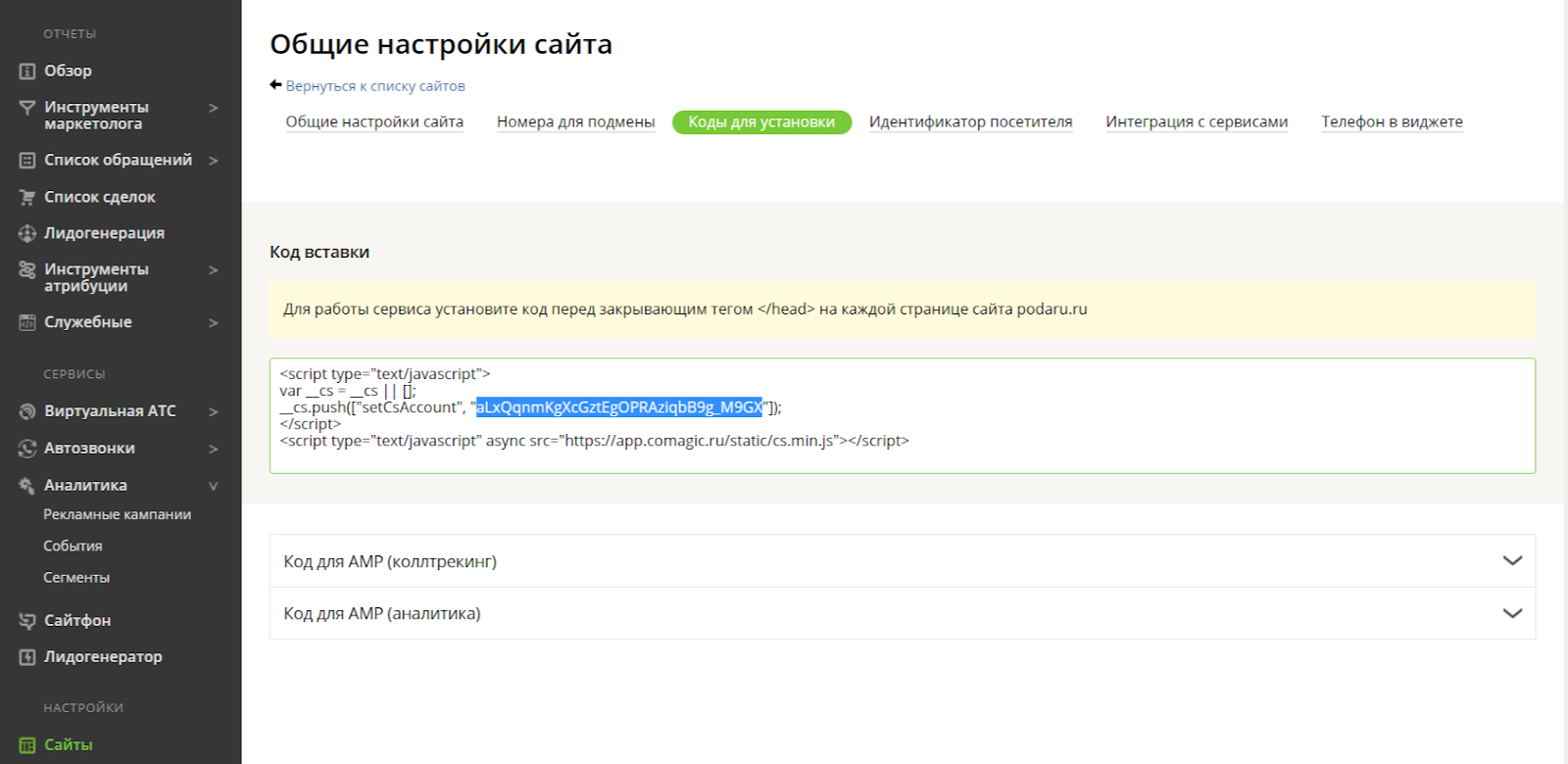Click the shopping cart icon for Список сделок
The image size is (1568, 764).
pyautogui.click(x=27, y=198)
